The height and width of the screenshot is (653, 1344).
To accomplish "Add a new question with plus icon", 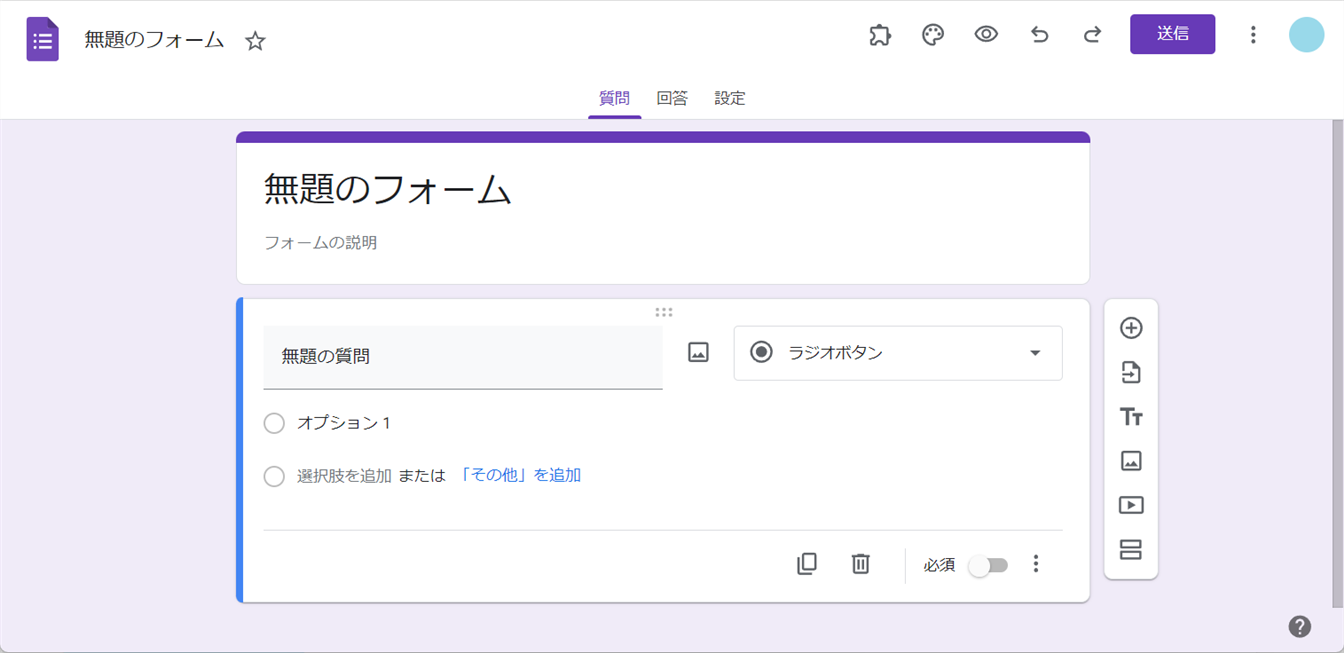I will 1130,328.
